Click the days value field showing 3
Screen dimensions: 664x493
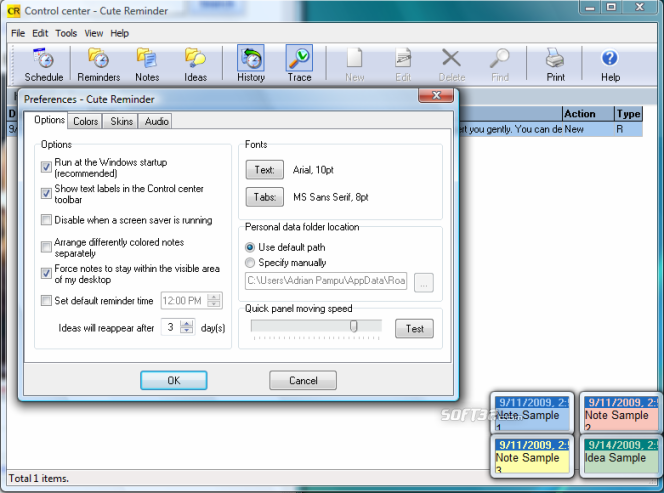(x=171, y=327)
